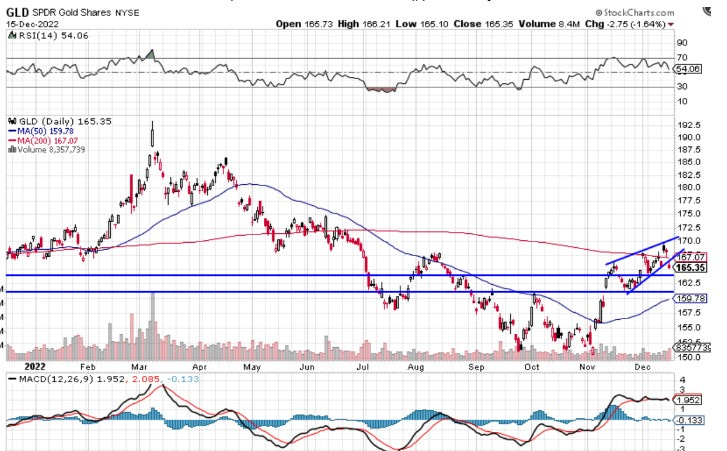727x451 pixels.
Task: Click the 159.78 tag on price axis
Action: [x=690, y=299]
